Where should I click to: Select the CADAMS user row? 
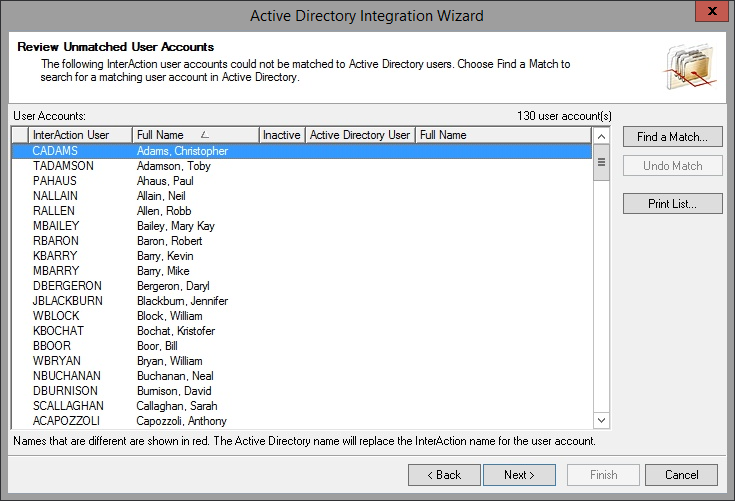(x=302, y=151)
